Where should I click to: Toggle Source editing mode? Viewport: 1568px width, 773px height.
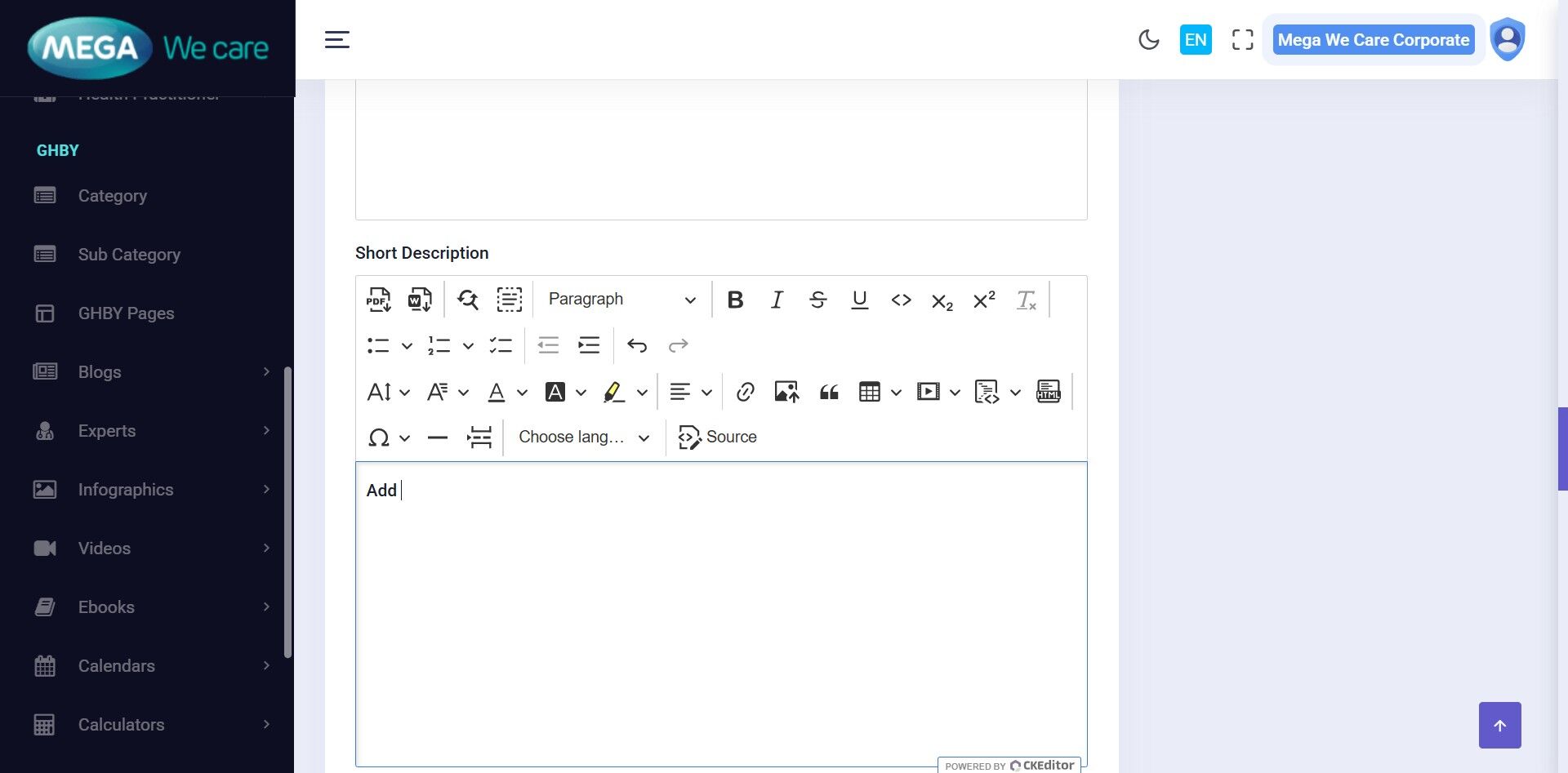tap(718, 438)
